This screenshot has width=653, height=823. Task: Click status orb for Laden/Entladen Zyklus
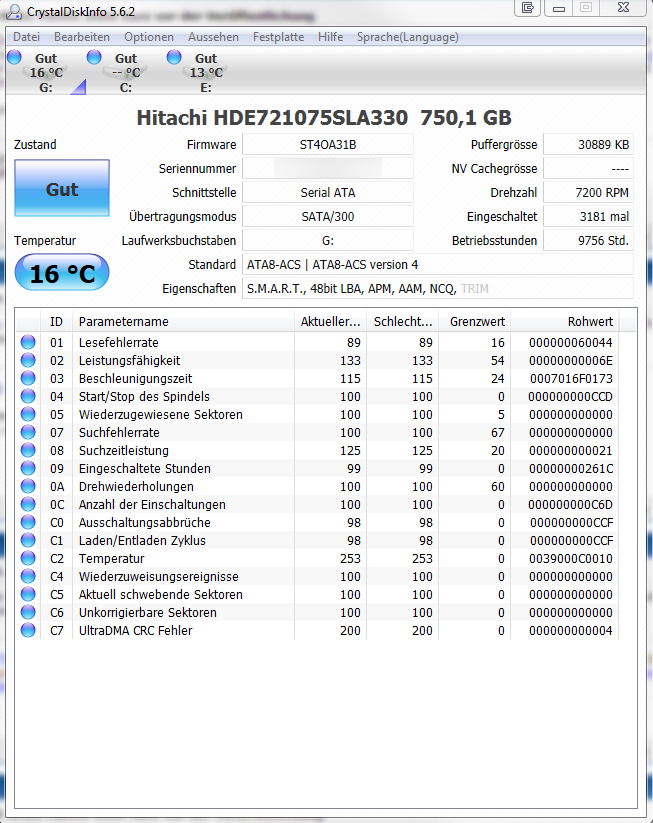coord(28,540)
